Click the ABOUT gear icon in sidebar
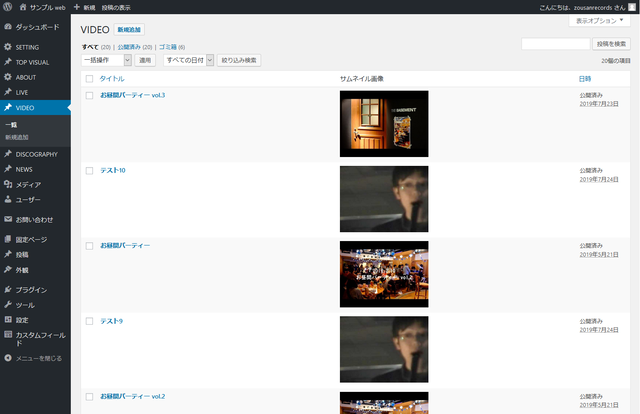The width and height of the screenshot is (640, 414). [x=8, y=77]
